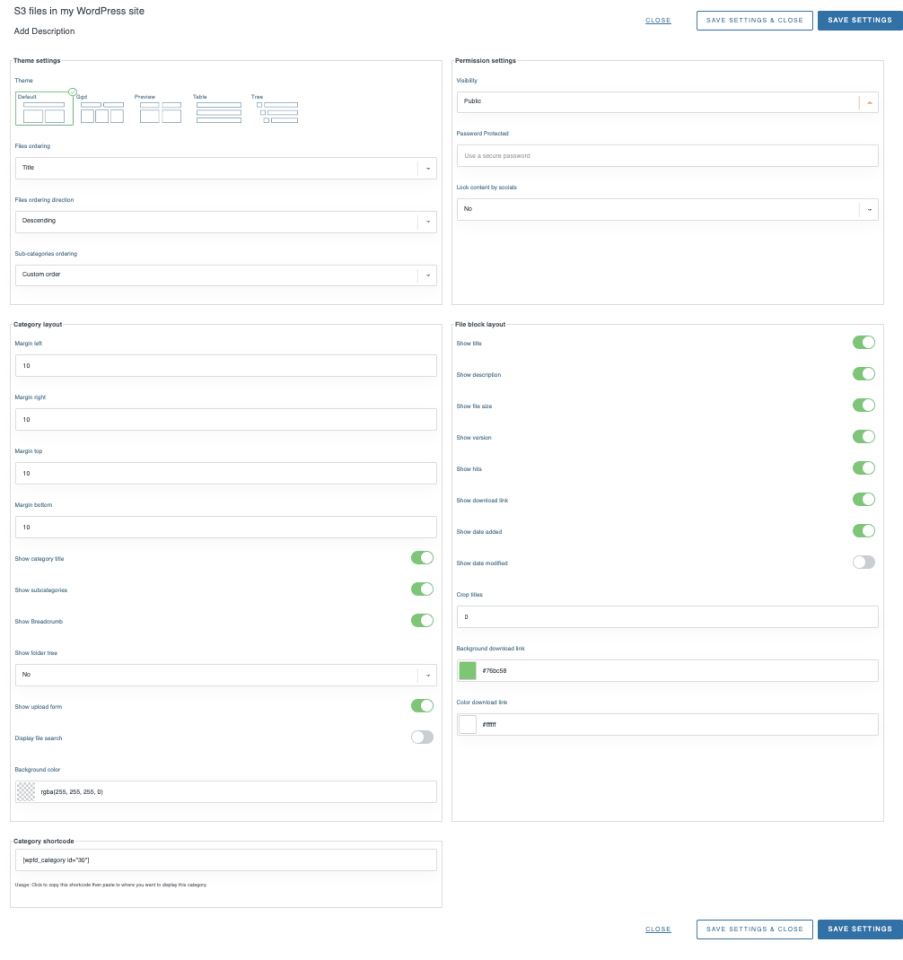Expand the Visibility dropdown set to Public
The width and height of the screenshot is (903, 960).
coord(667,102)
